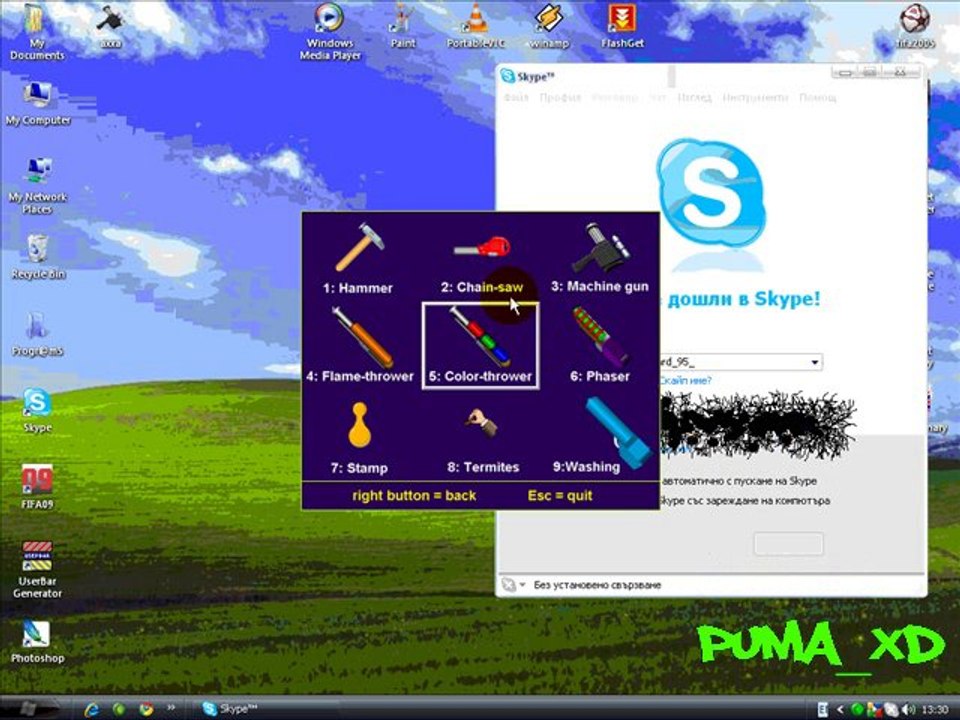Expand the quick launch overflow chevron

[171, 708]
